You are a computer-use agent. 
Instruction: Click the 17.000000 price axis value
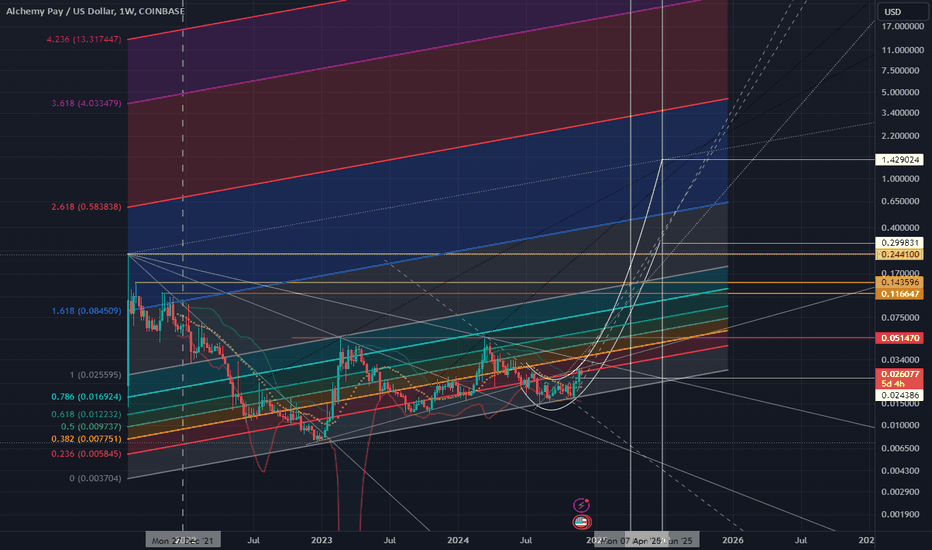tap(902, 27)
